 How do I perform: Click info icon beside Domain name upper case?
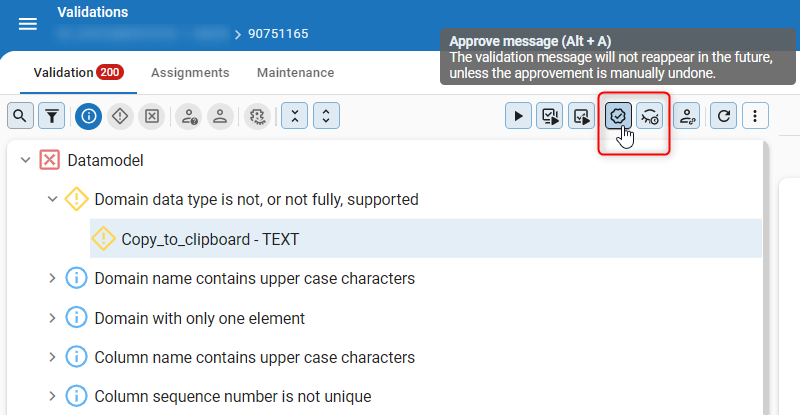pos(77,278)
